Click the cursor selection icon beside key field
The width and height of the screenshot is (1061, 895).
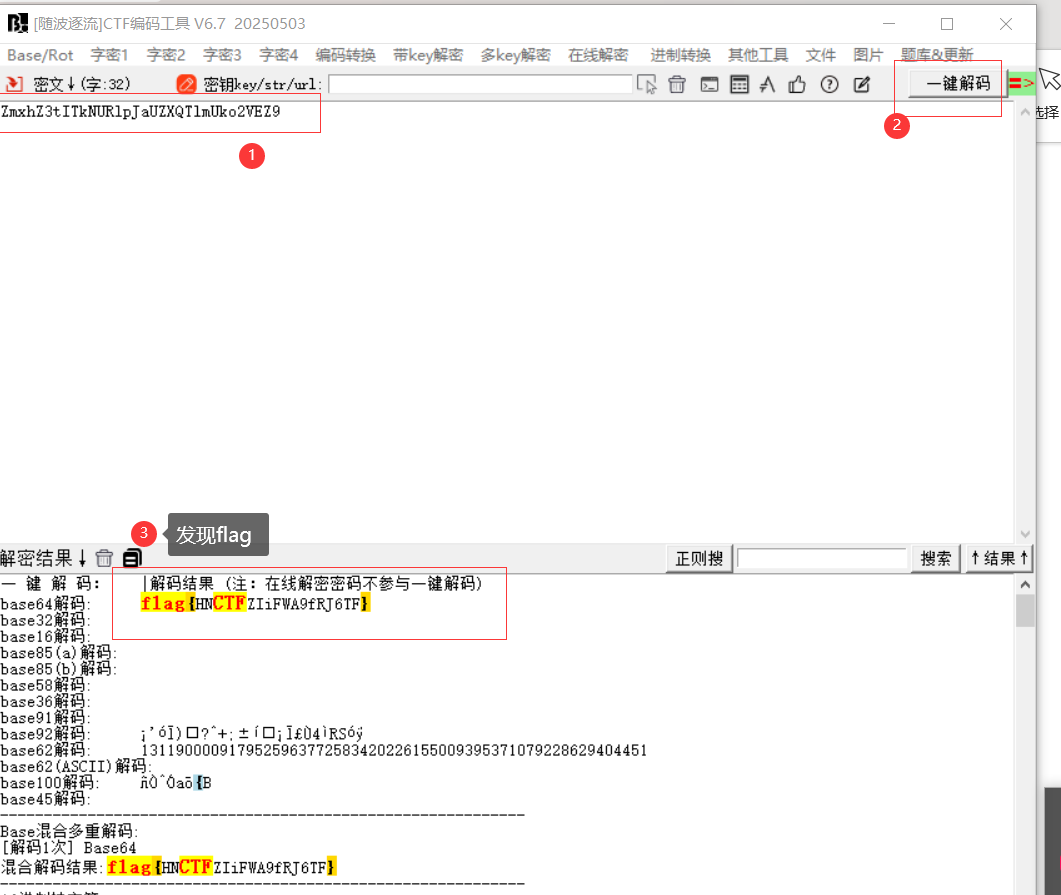[647, 85]
